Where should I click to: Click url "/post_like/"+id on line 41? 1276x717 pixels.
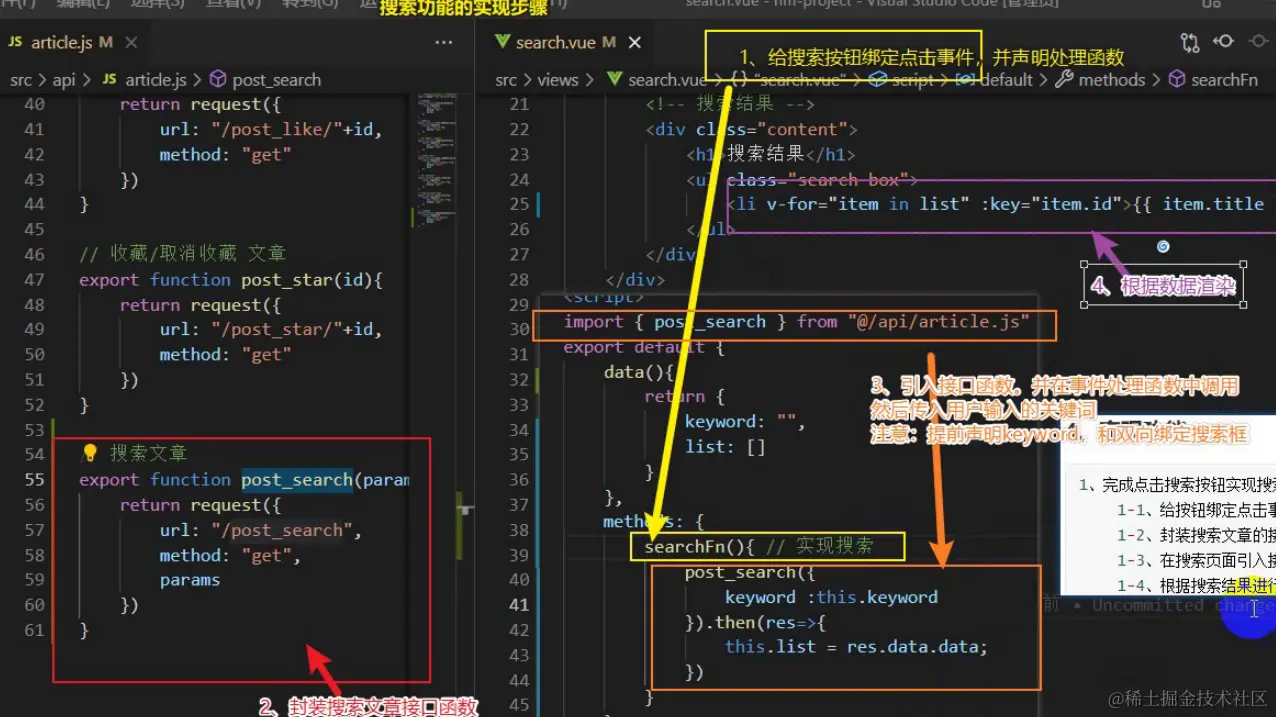click(x=271, y=129)
